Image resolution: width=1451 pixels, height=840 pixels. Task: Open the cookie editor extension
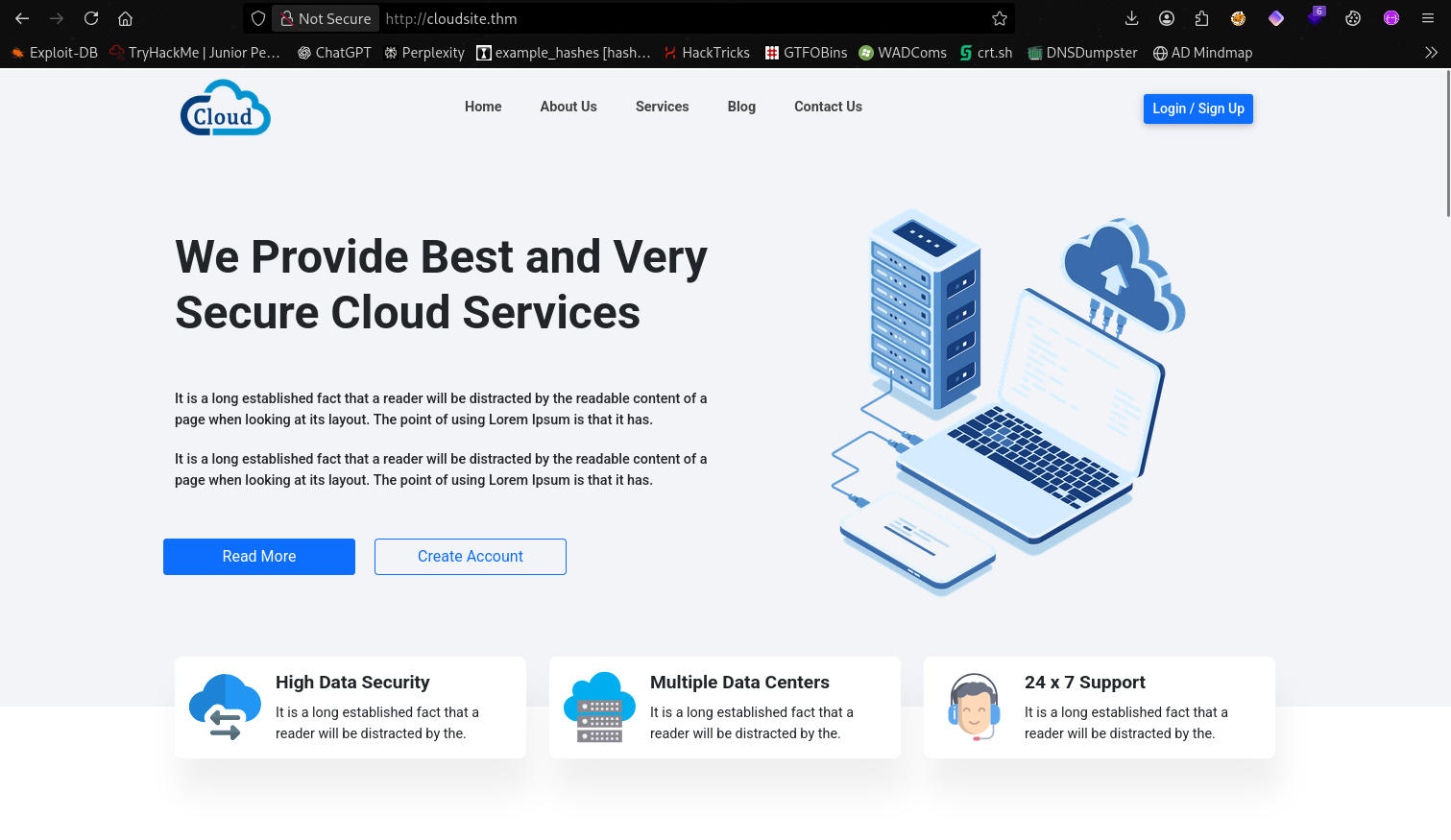pos(1353,18)
